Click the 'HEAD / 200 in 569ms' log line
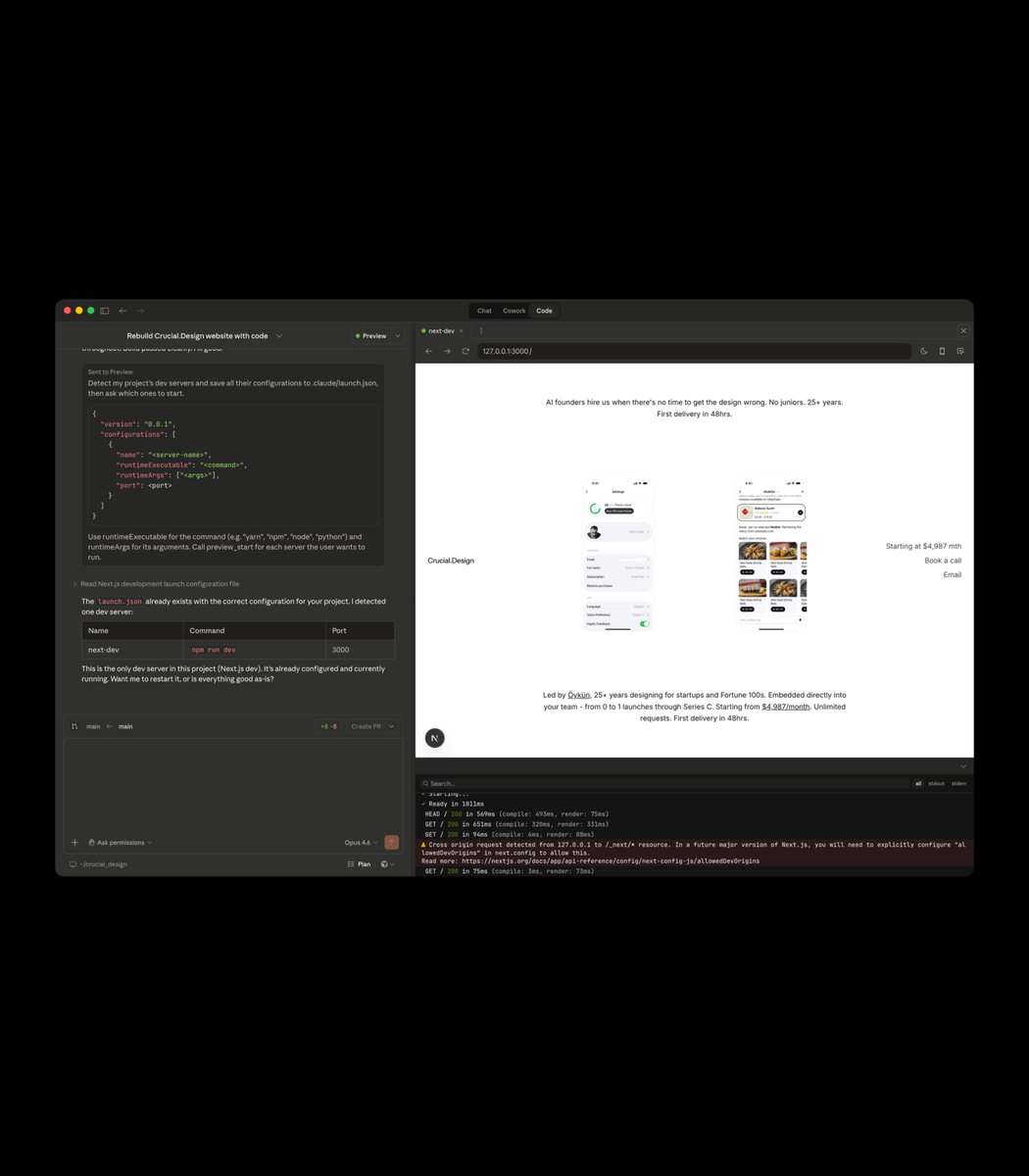The height and width of the screenshot is (1176, 1029). tap(516, 813)
